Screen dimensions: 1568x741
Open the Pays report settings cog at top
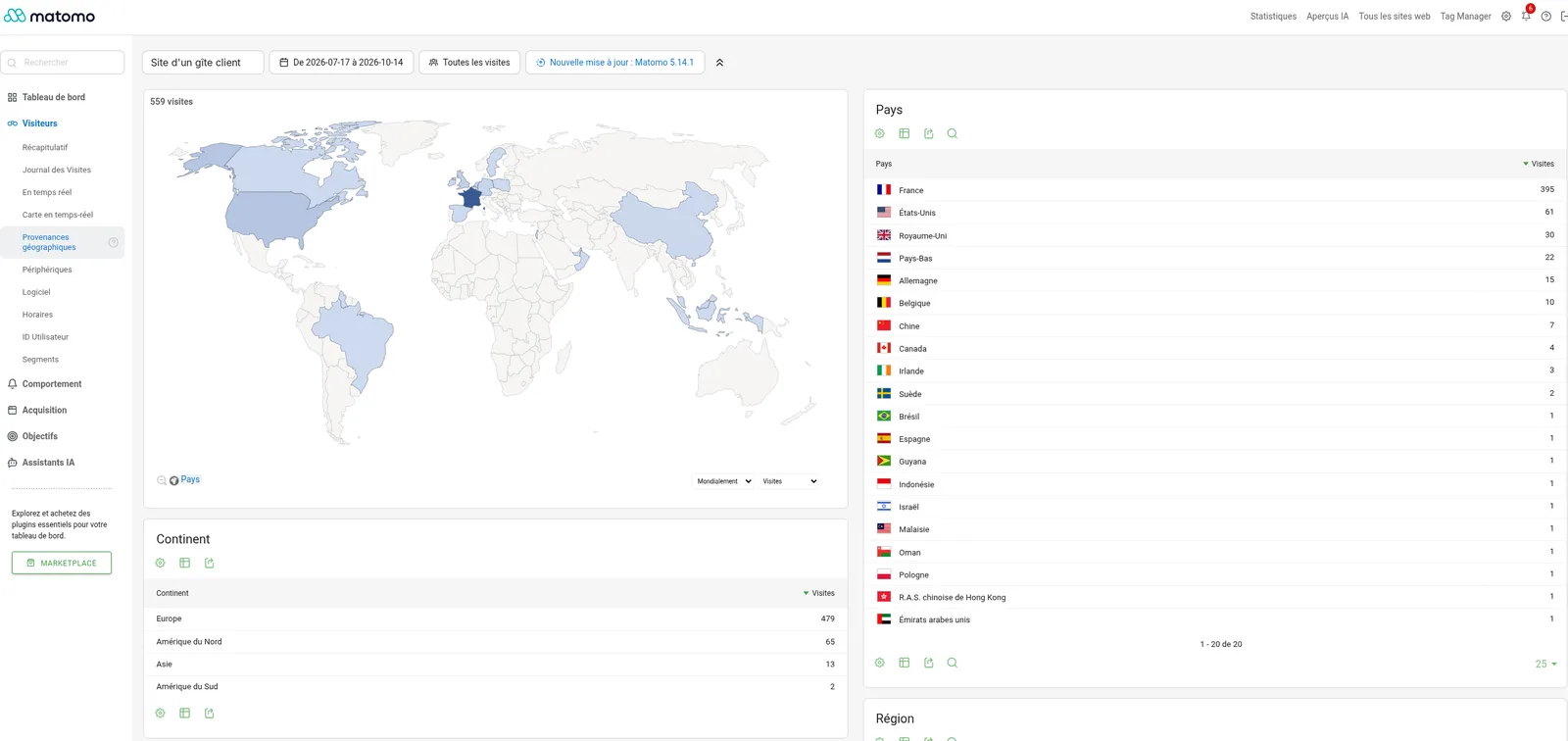click(x=880, y=133)
